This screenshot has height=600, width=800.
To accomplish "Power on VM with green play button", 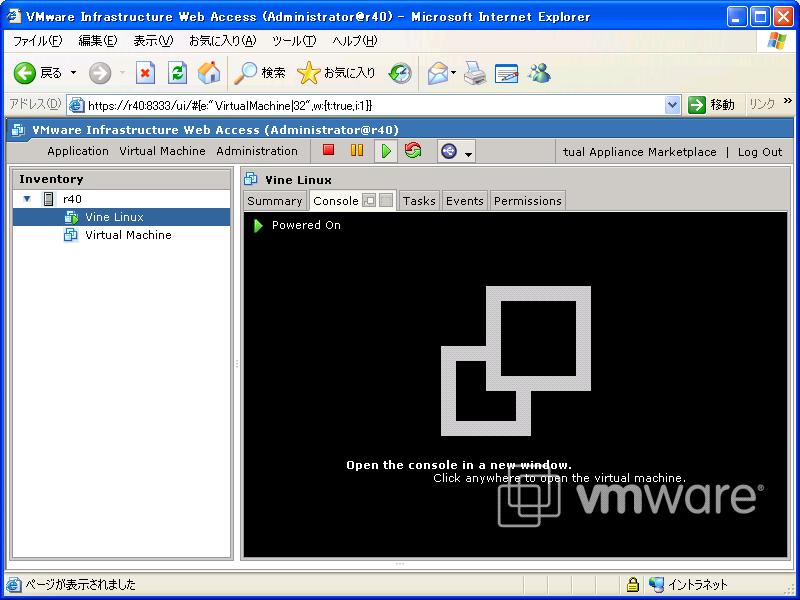I will 386,151.
